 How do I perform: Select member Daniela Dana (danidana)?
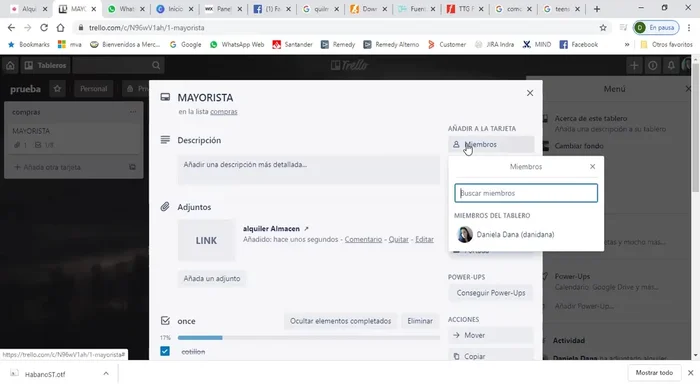click(526, 234)
